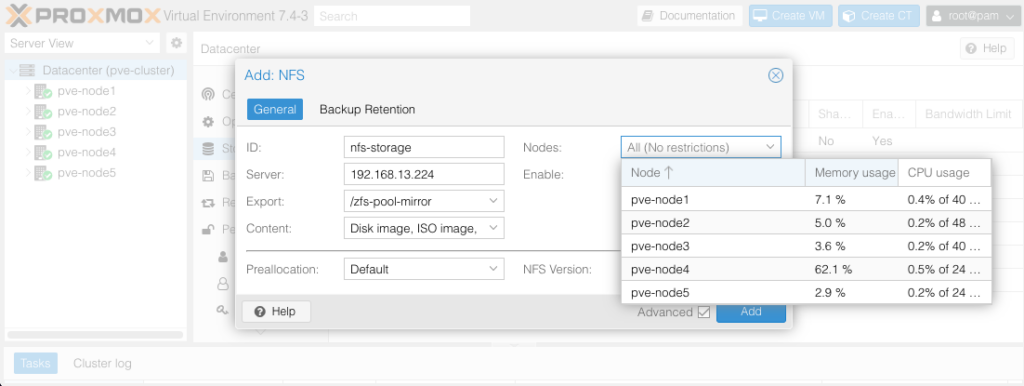
Task: Click the Documentation book icon
Action: click(648, 16)
